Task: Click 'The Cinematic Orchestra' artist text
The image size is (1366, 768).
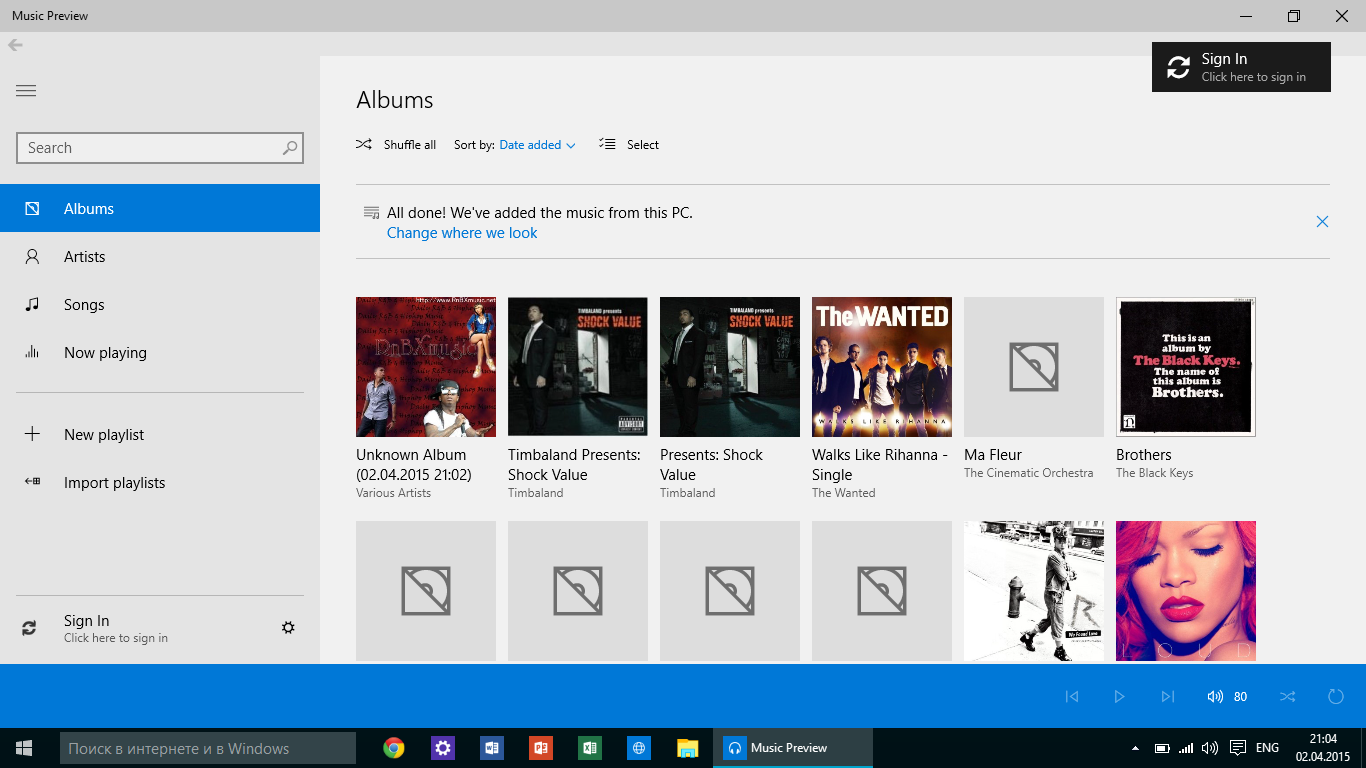Action: (x=1029, y=473)
